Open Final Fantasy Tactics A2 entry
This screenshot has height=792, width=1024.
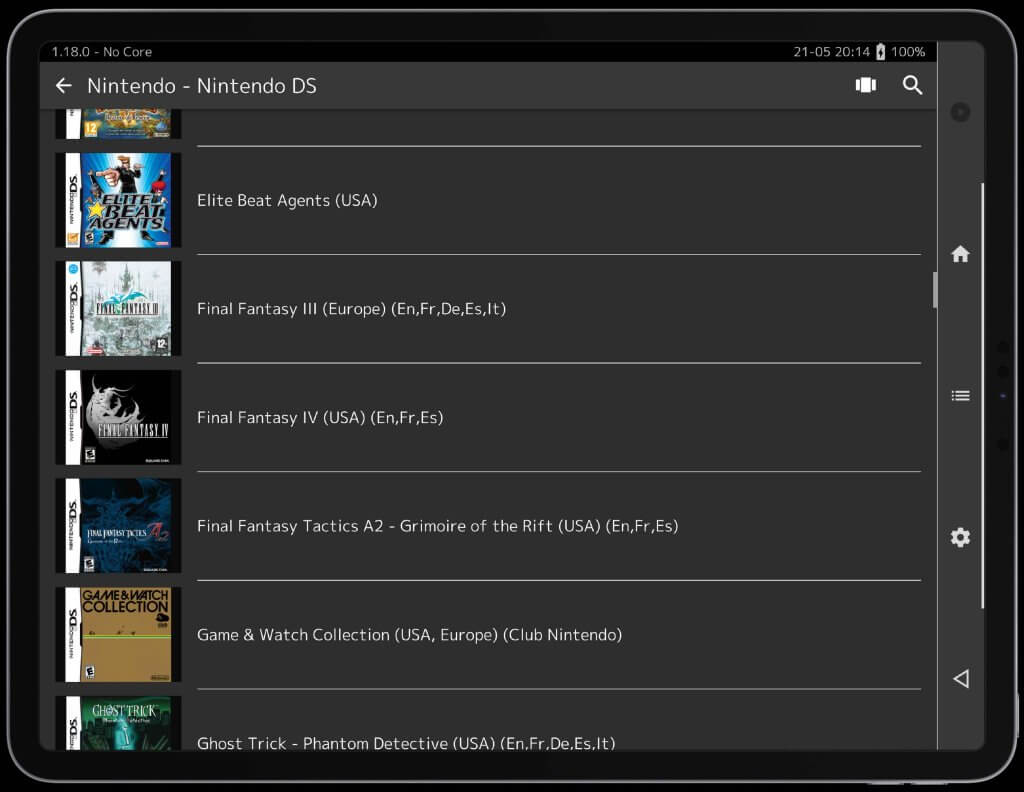pos(437,525)
